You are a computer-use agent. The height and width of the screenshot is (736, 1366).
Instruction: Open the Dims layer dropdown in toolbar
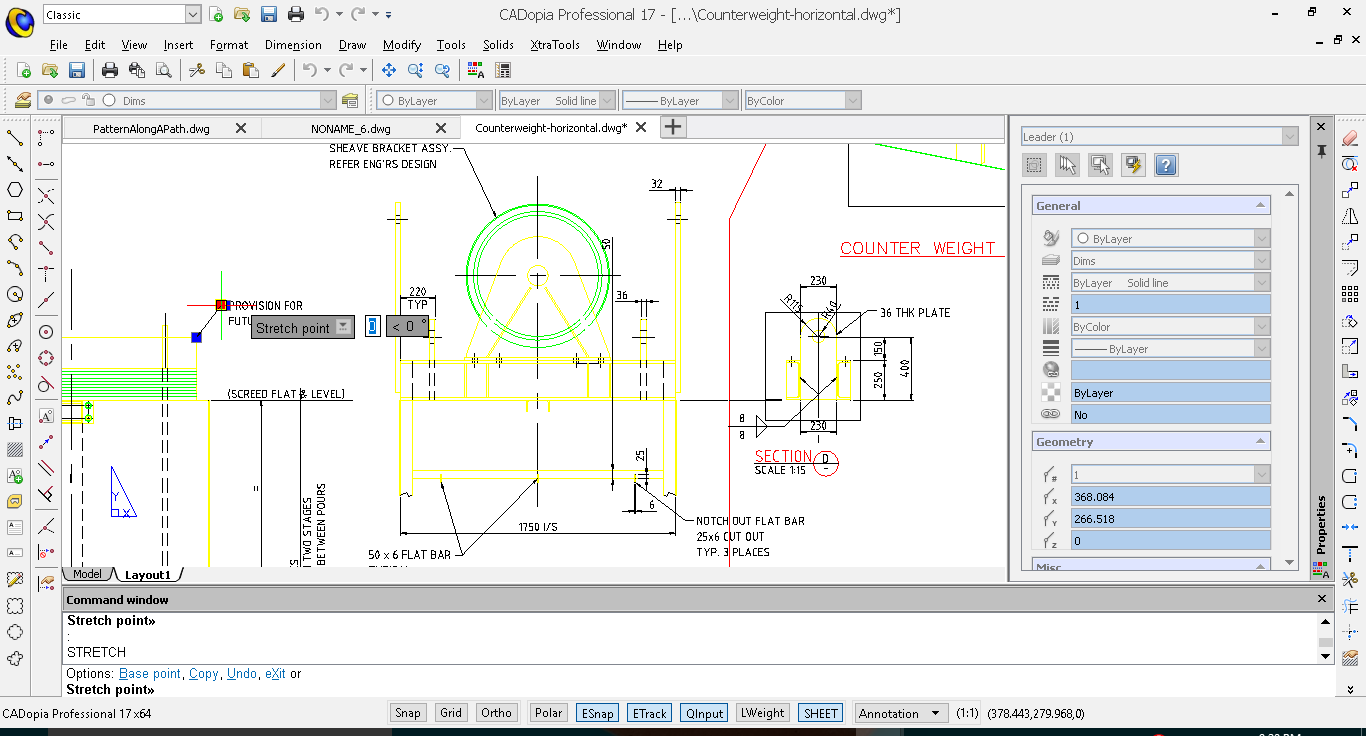[x=328, y=100]
